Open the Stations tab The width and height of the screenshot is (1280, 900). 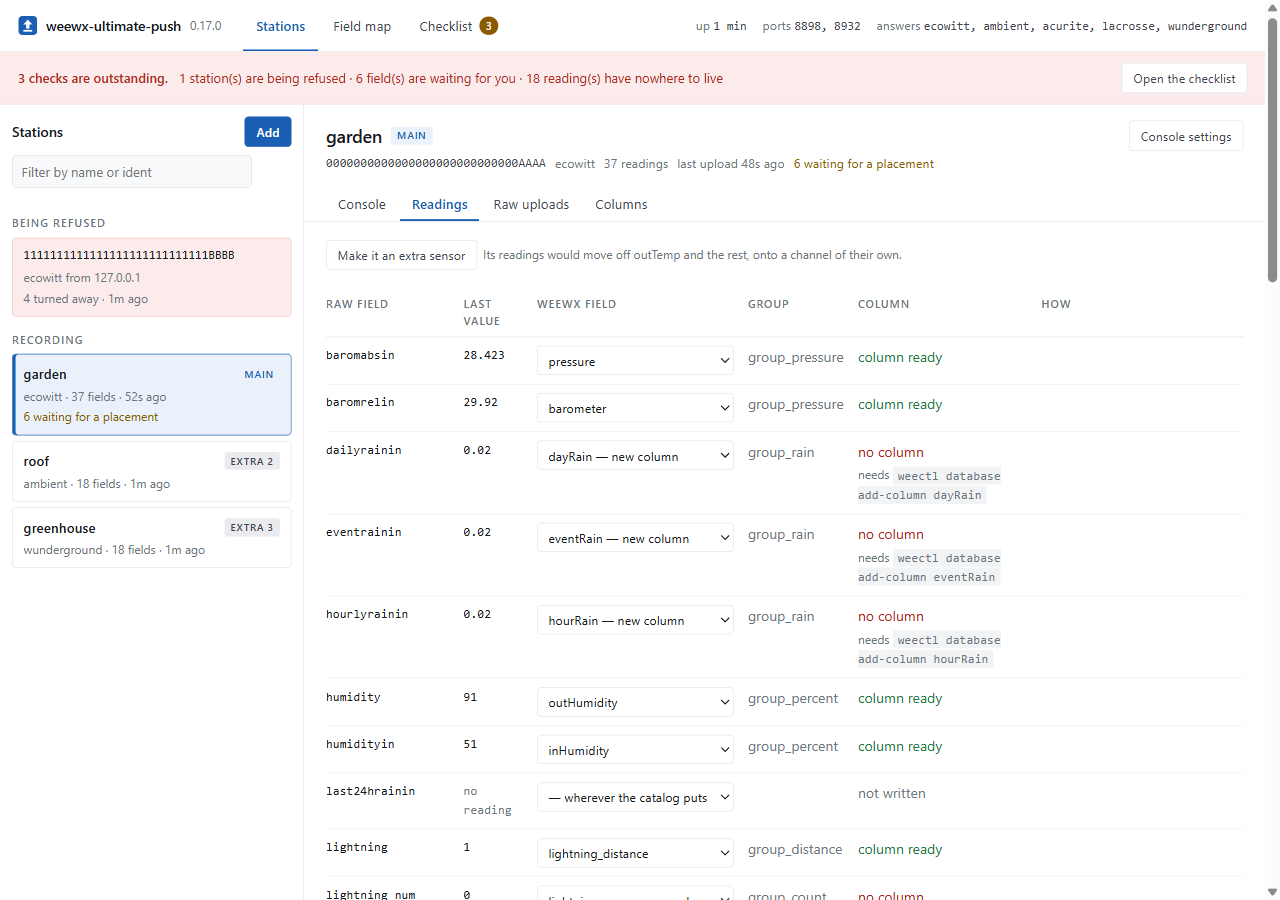pyautogui.click(x=280, y=26)
